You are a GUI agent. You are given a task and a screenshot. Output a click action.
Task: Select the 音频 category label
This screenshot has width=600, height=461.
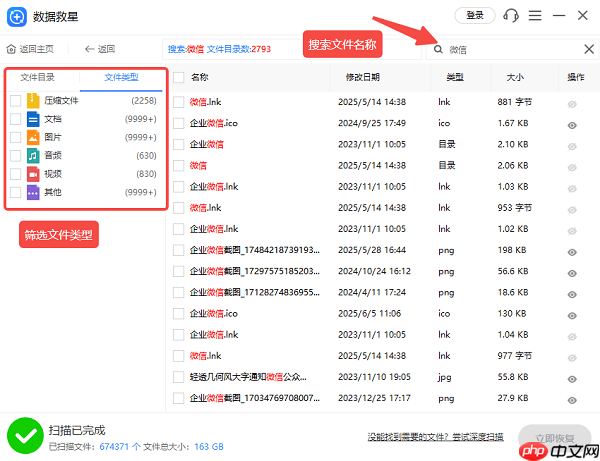(53, 156)
